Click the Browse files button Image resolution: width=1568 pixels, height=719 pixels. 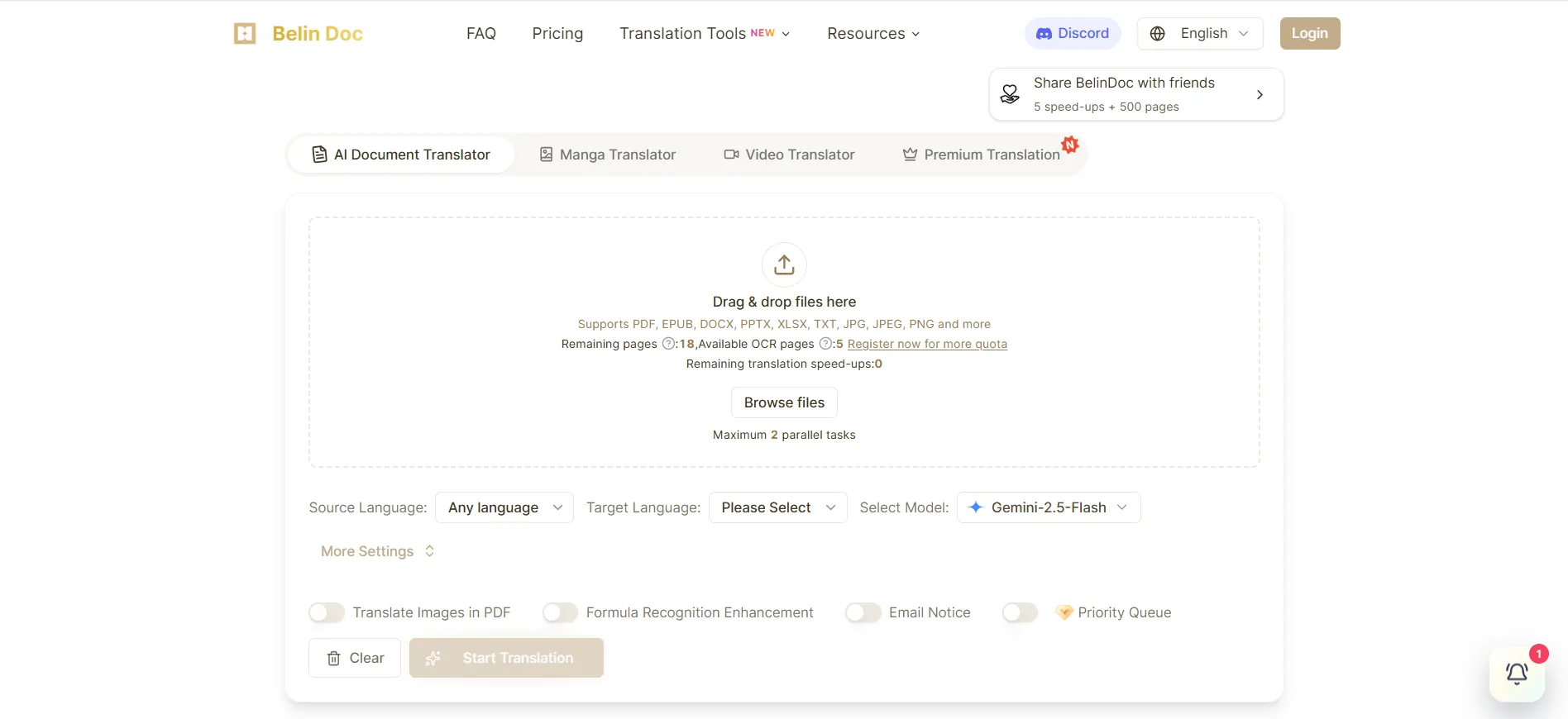(x=784, y=402)
